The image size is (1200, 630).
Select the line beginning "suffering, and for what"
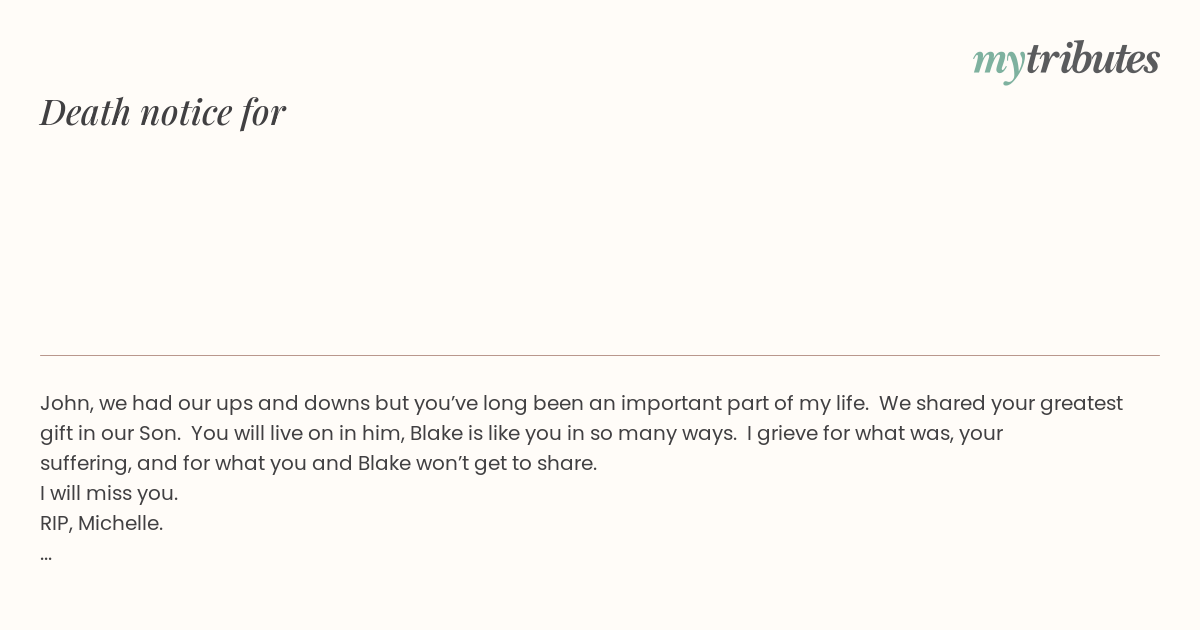[318, 463]
